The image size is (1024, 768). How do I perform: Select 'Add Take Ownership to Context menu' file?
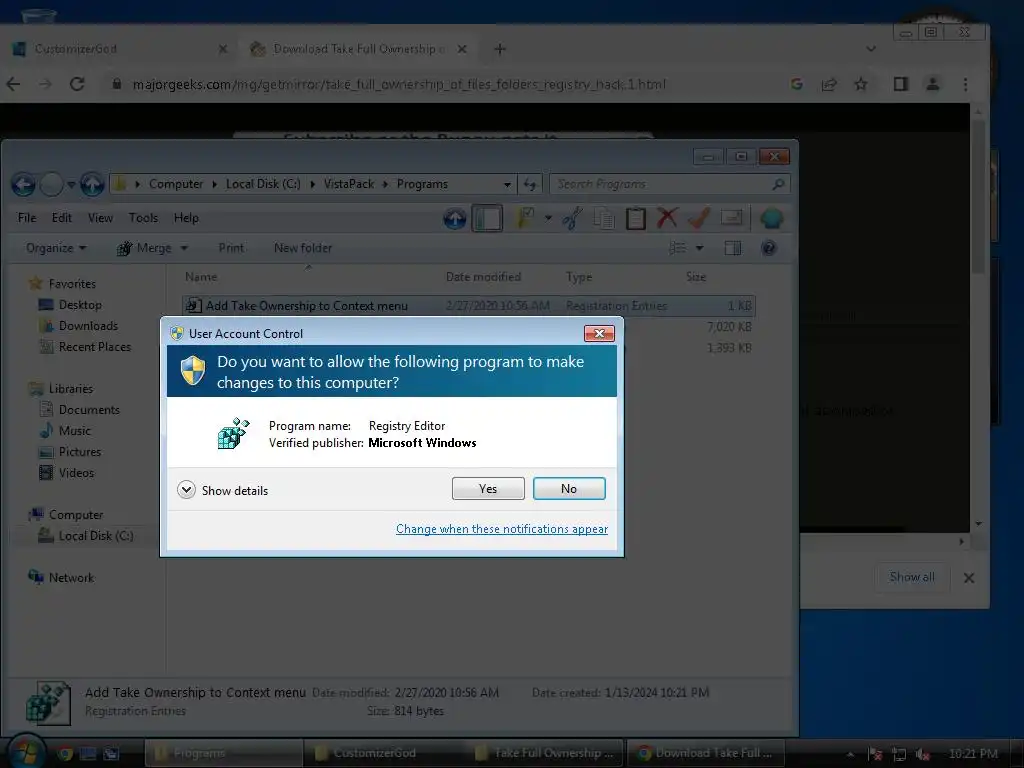coord(469,306)
